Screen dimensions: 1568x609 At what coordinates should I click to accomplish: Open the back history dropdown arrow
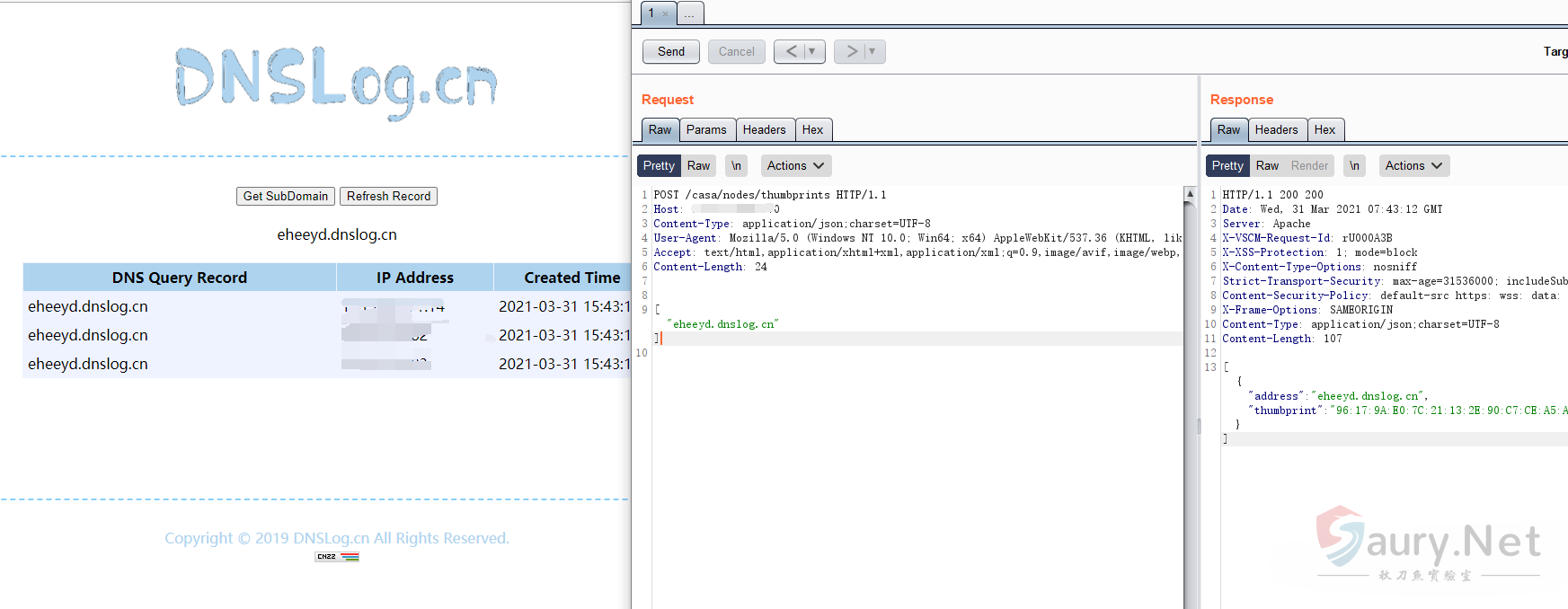[x=812, y=52]
